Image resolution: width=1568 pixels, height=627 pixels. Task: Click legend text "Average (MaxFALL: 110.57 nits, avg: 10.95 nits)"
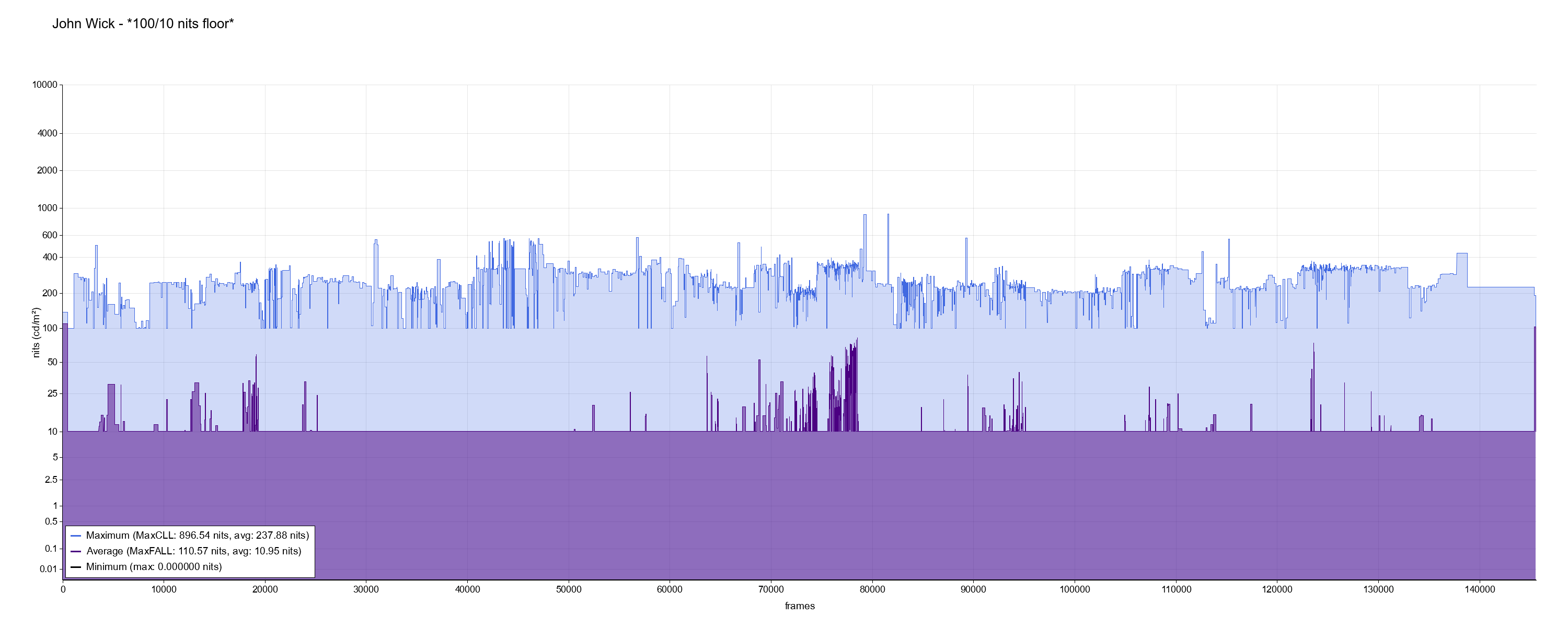[193, 552]
